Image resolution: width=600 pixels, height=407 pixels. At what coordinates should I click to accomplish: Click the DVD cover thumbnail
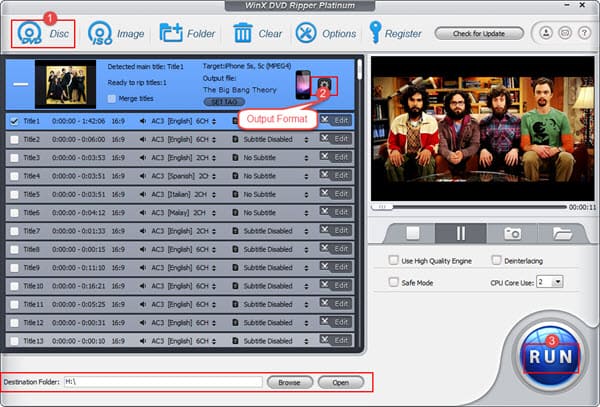(65, 85)
